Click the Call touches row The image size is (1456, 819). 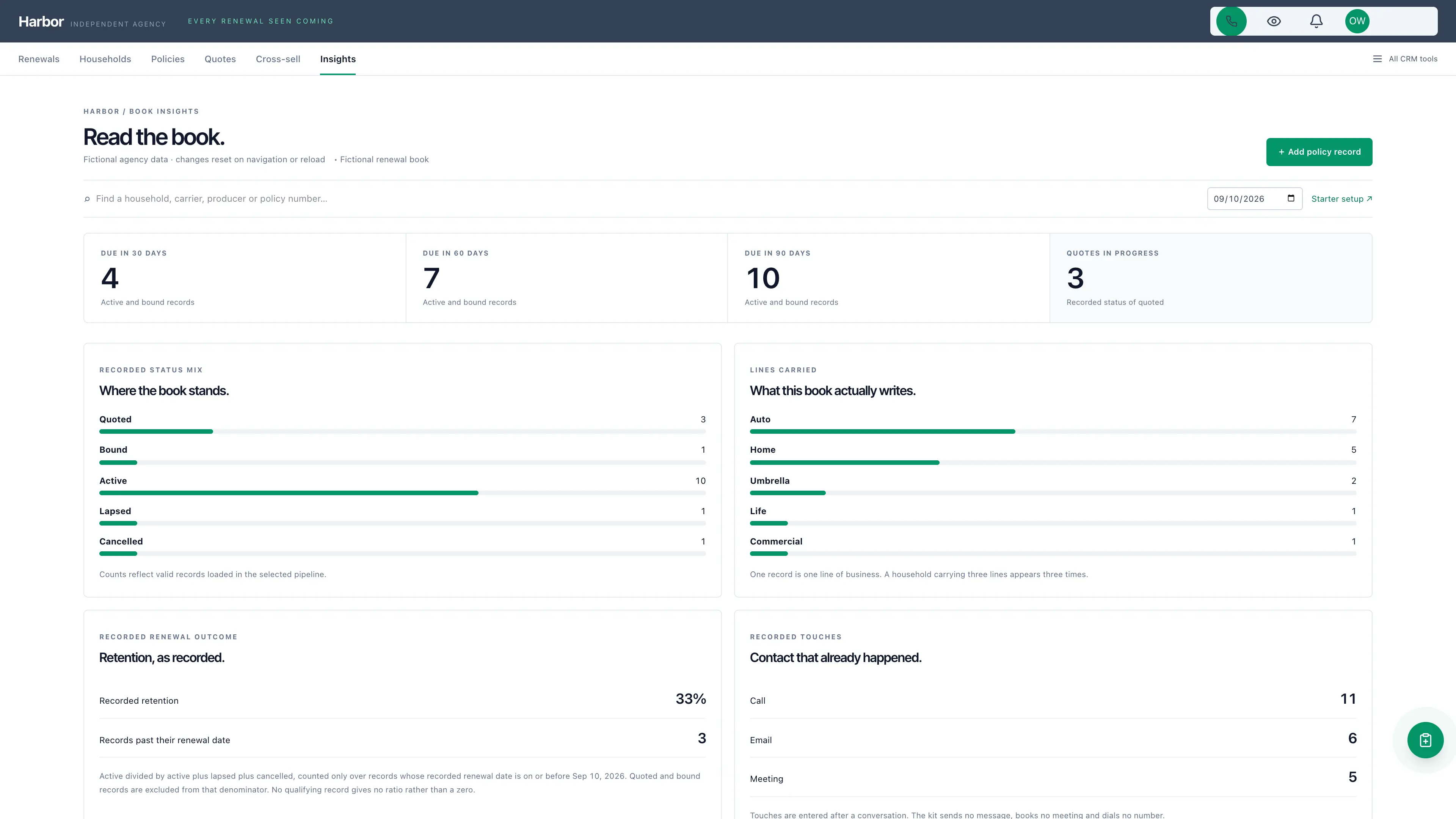pos(1053,700)
